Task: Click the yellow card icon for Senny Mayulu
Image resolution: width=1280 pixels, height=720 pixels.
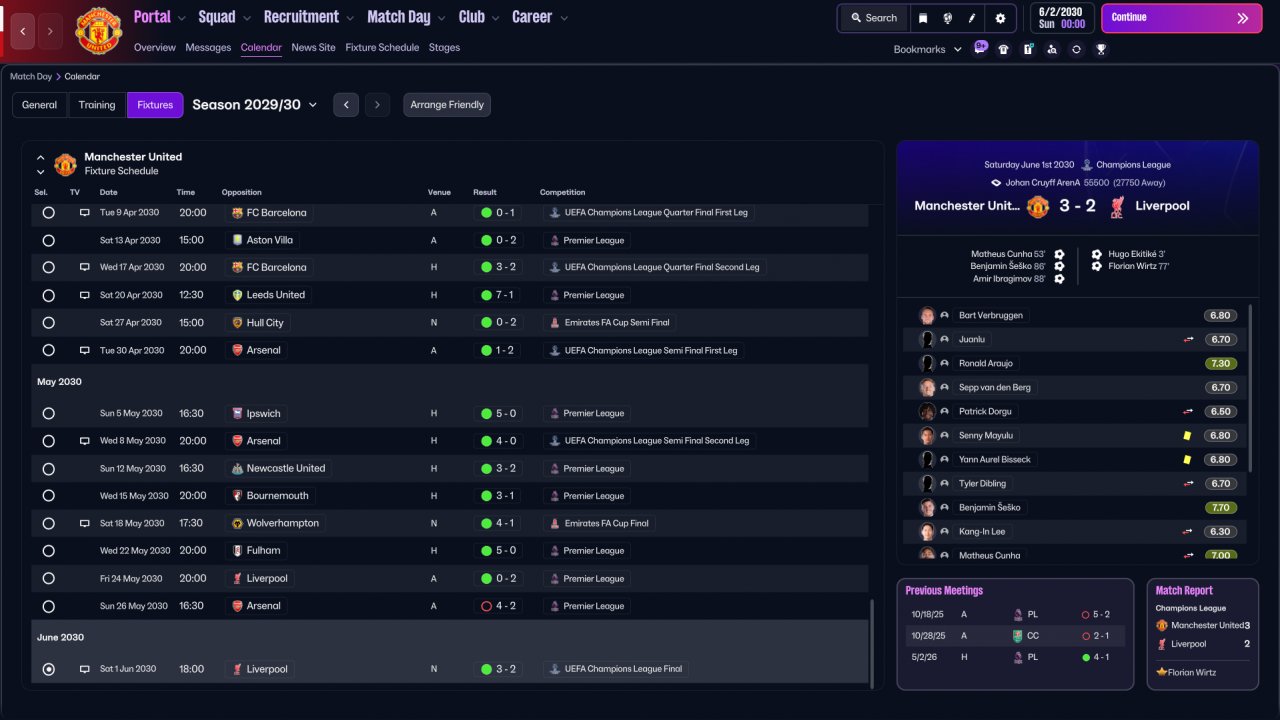Action: 1187,435
